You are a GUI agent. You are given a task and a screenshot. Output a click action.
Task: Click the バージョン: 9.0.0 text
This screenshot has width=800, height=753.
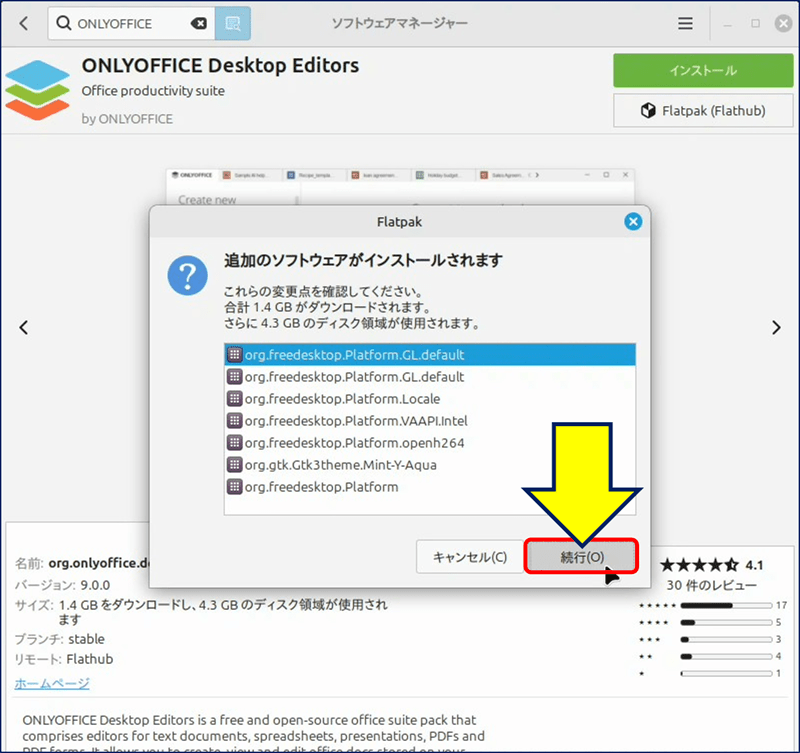pos(62,585)
